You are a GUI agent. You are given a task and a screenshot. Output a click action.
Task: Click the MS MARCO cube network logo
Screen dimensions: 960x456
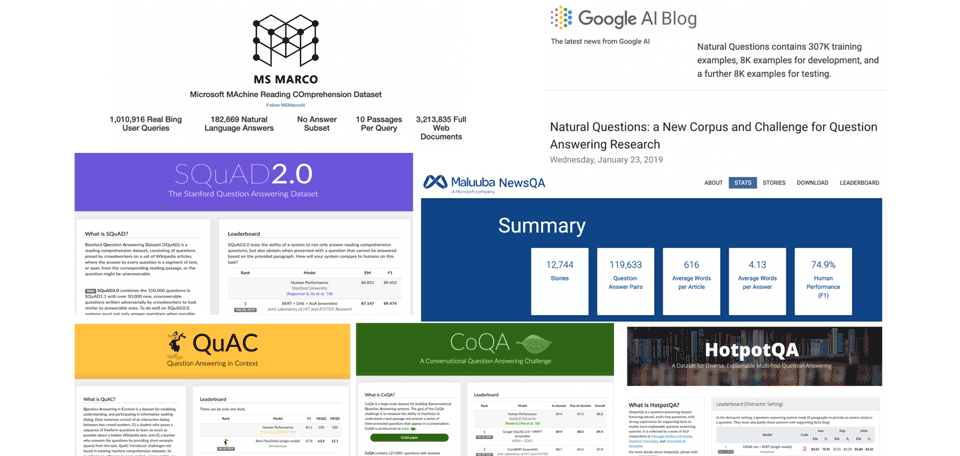pyautogui.click(x=285, y=41)
